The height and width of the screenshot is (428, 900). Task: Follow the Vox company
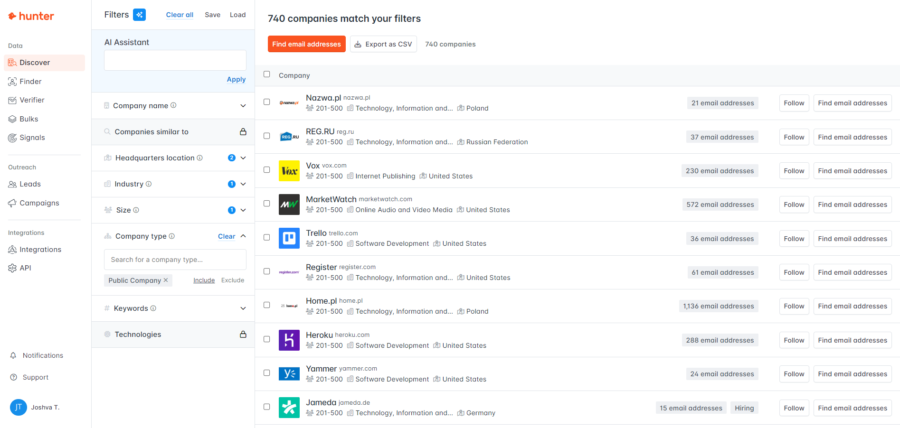[x=794, y=171]
